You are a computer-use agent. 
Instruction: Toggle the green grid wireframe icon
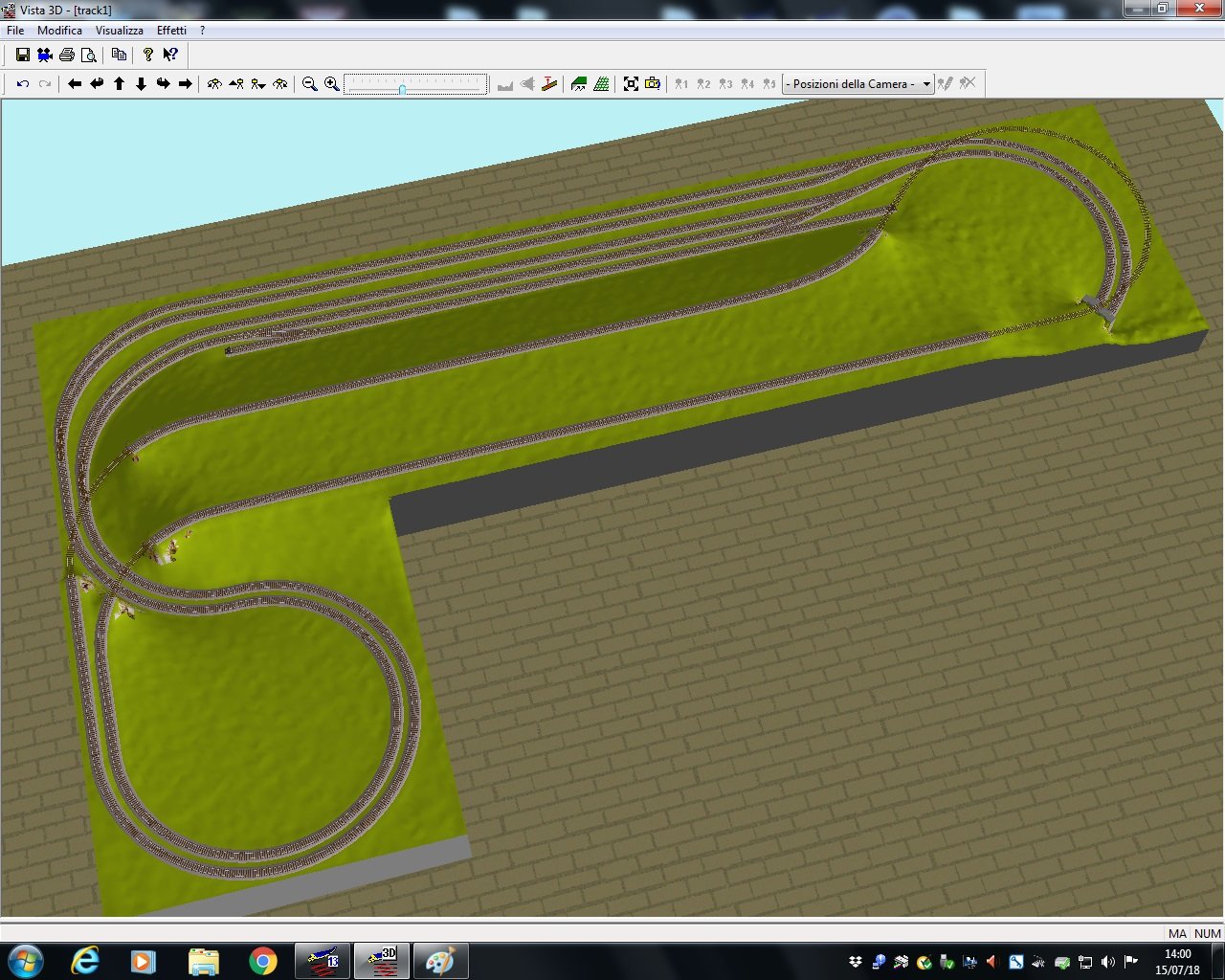pos(601,84)
